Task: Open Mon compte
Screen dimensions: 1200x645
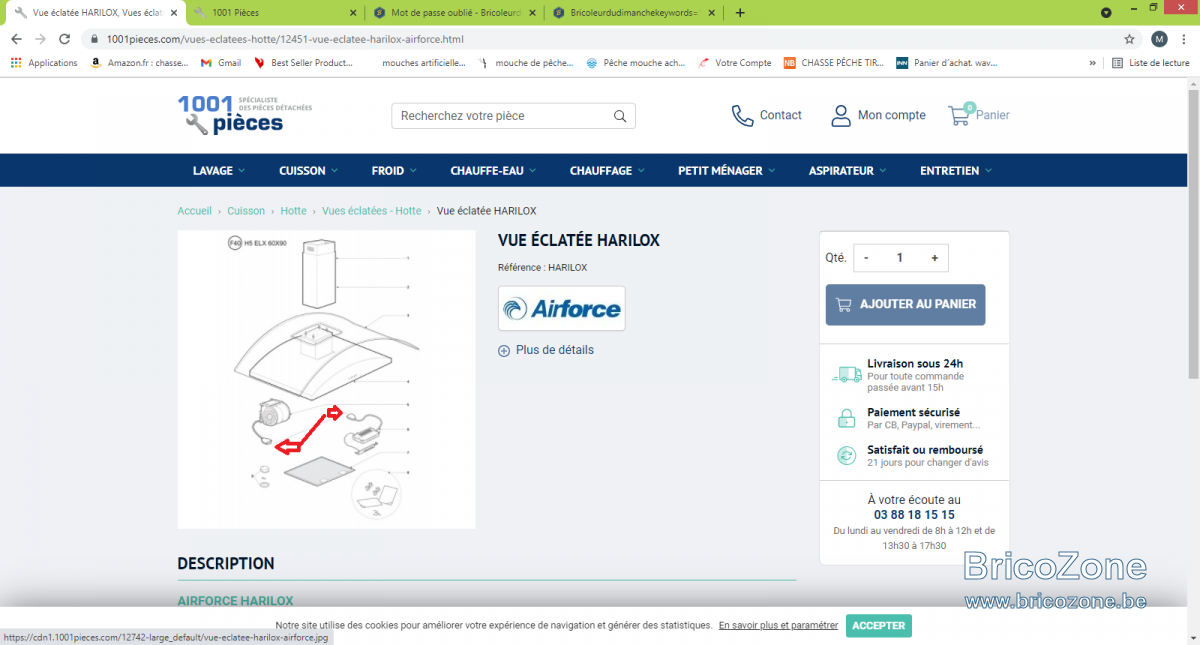Action: 878,115
